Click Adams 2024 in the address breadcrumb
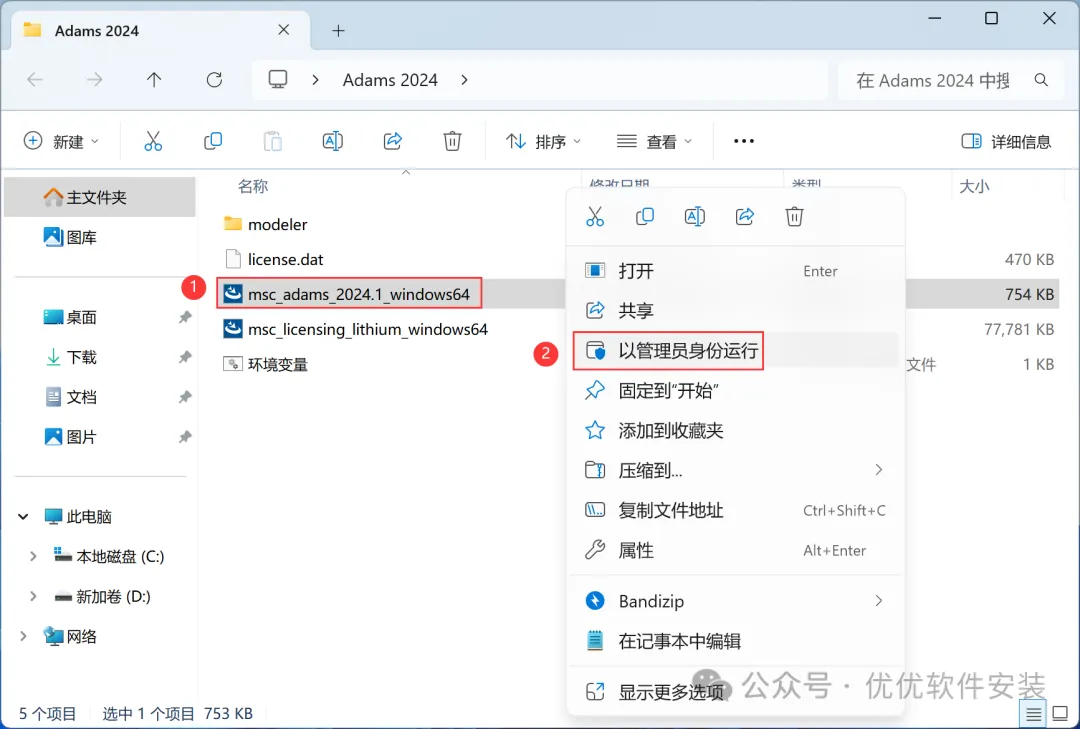The width and height of the screenshot is (1080, 729). click(390, 80)
